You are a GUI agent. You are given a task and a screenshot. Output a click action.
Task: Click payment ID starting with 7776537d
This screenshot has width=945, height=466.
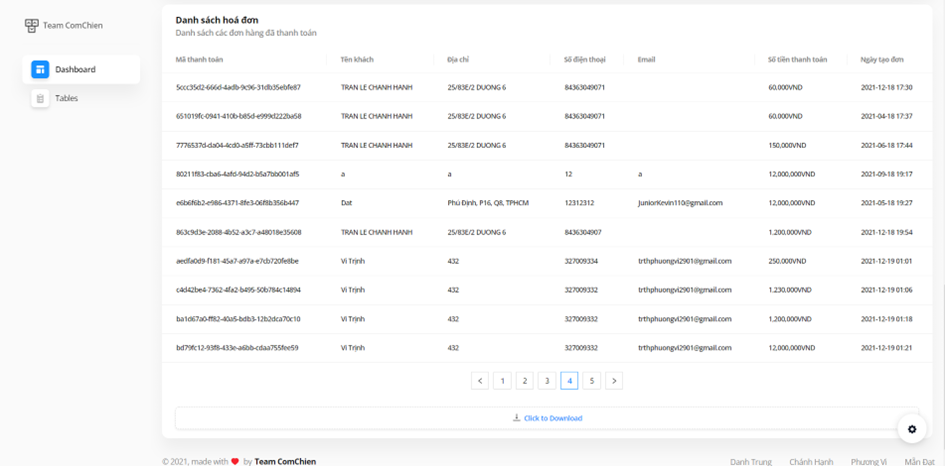click(237, 145)
